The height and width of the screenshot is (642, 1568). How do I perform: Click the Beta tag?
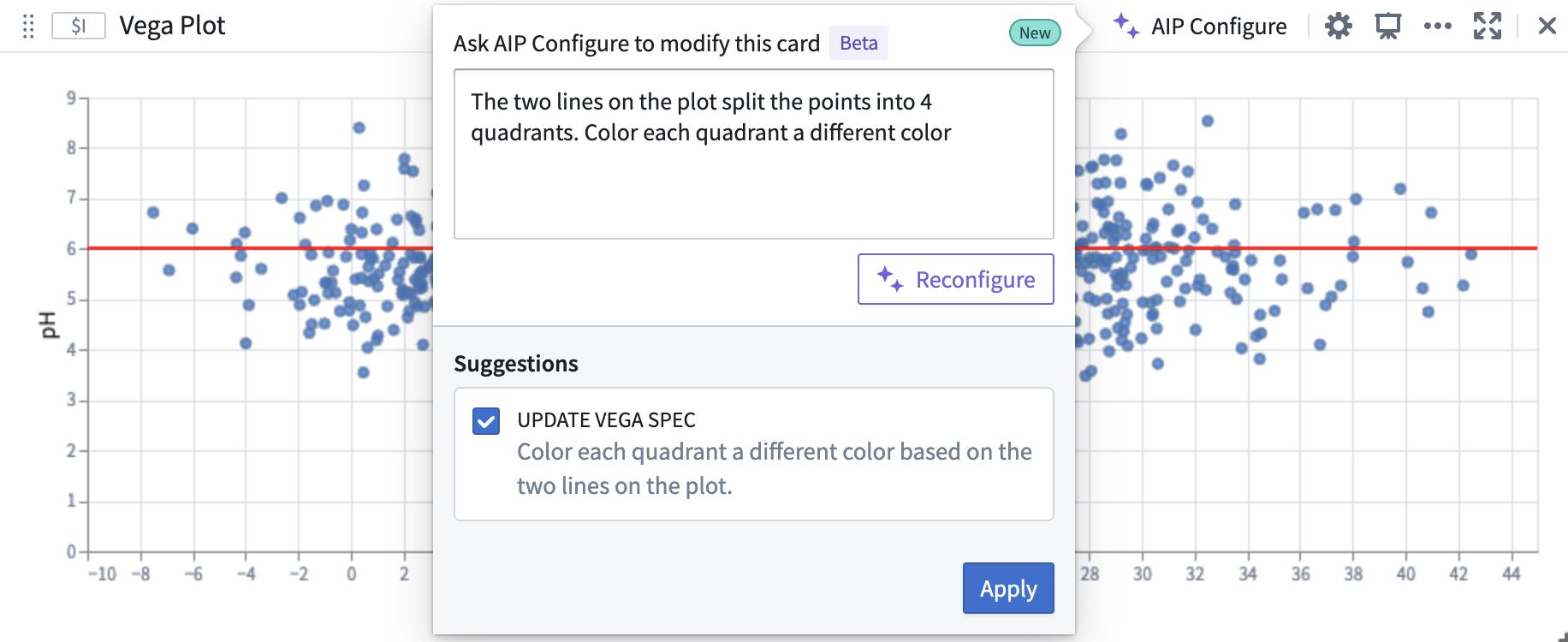(858, 43)
